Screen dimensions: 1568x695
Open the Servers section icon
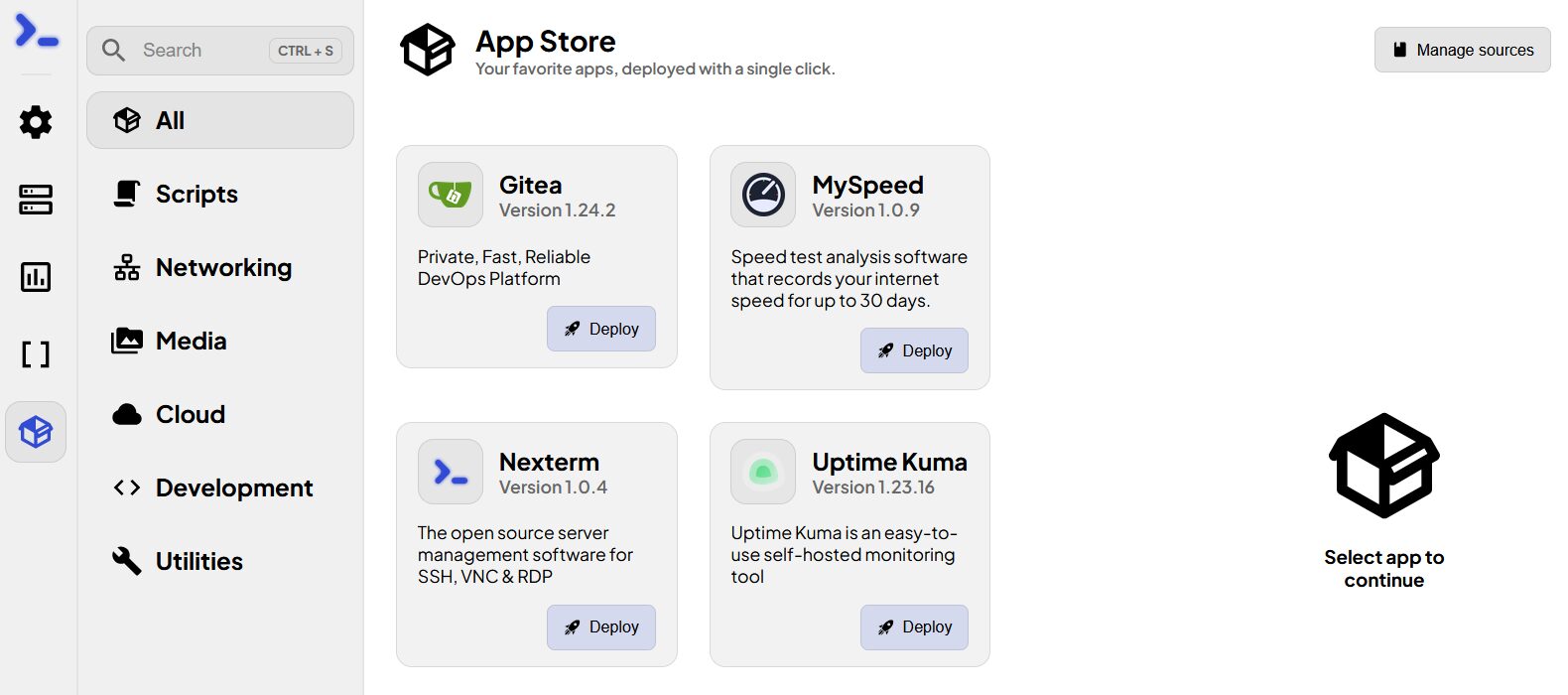[x=36, y=199]
